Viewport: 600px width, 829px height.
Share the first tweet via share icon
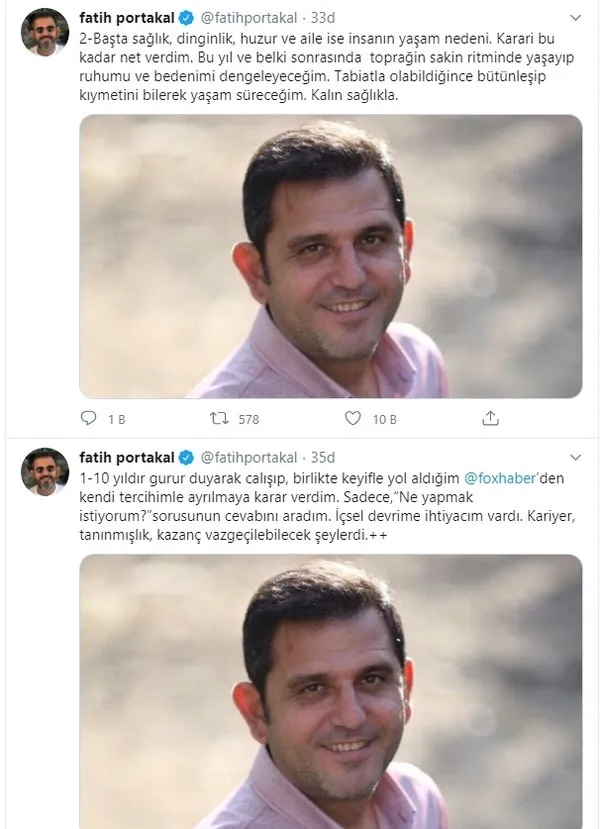click(x=490, y=418)
